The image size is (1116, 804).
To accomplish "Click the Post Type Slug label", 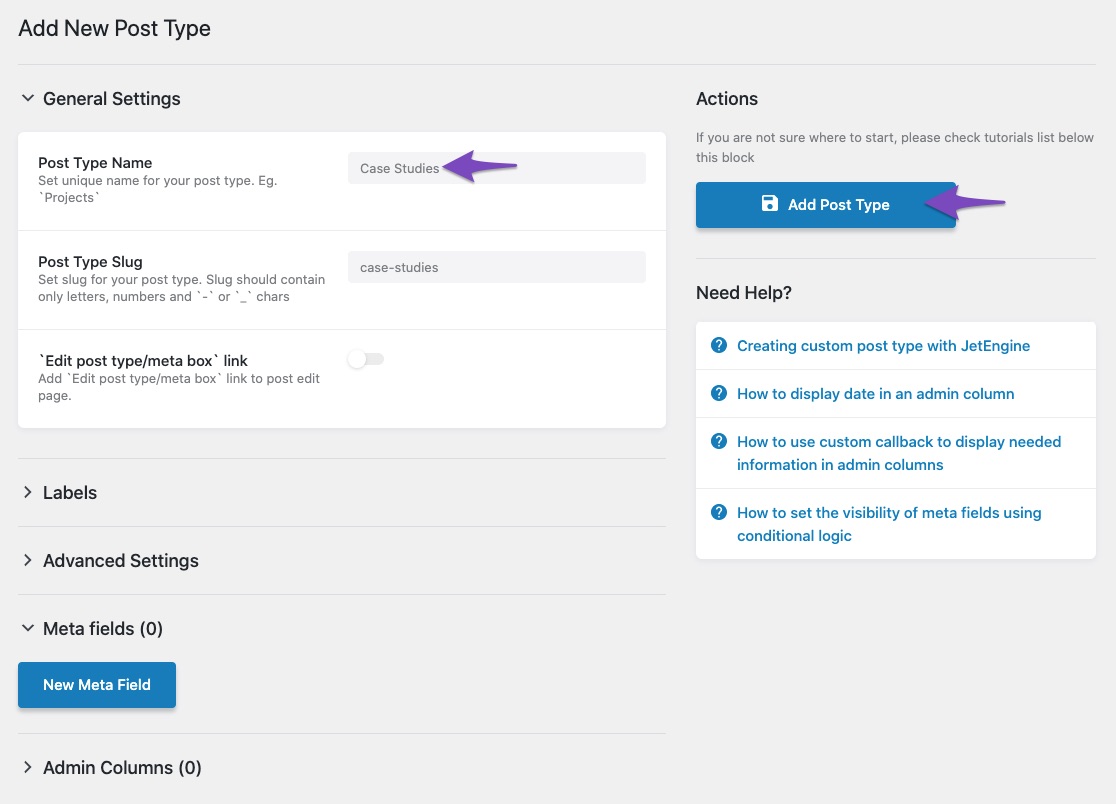I will click(90, 262).
